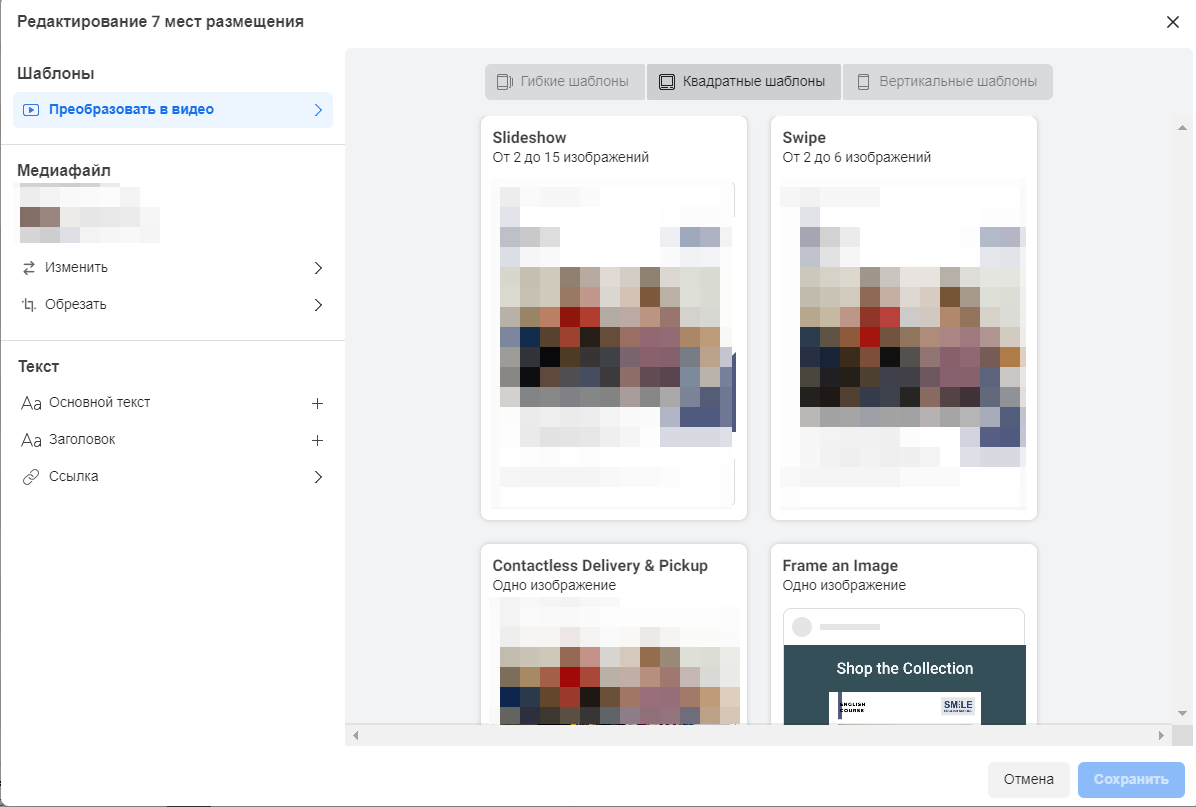Screen dimensions: 1196x807
Task: Click the Aa icon beside Заголовок
Action: click(30, 440)
